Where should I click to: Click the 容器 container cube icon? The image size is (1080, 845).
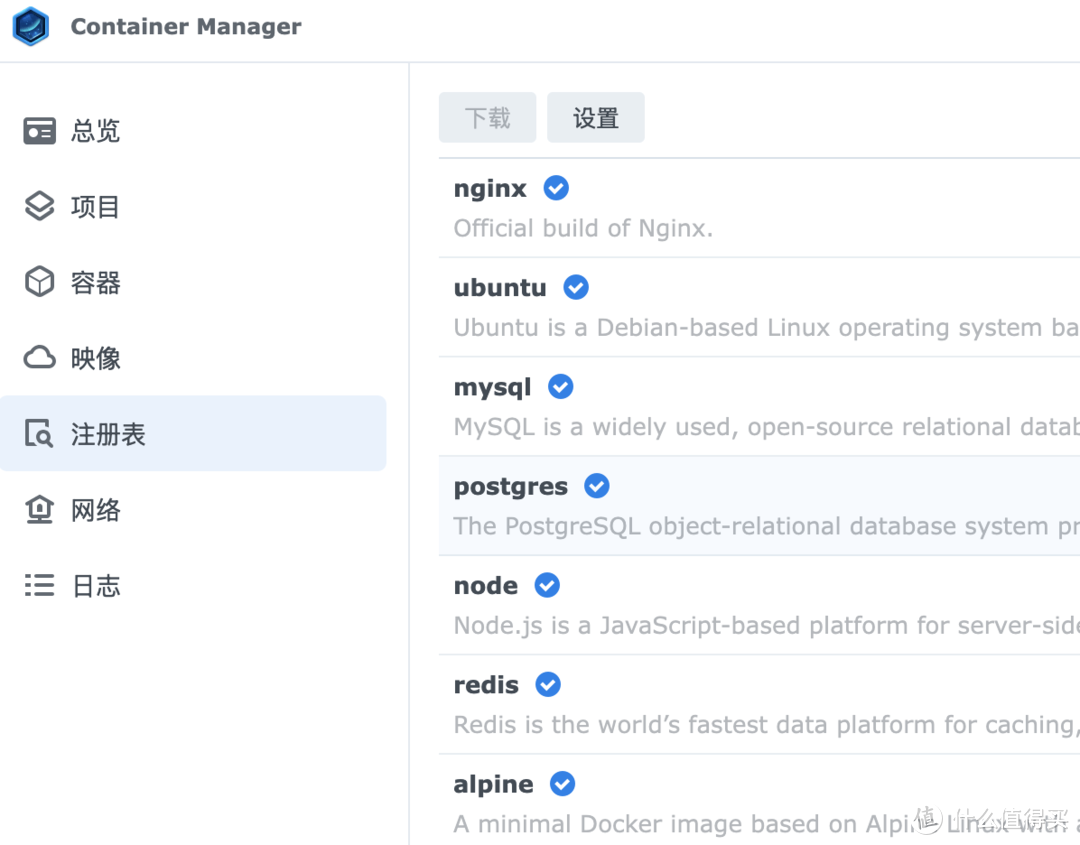[x=39, y=282]
